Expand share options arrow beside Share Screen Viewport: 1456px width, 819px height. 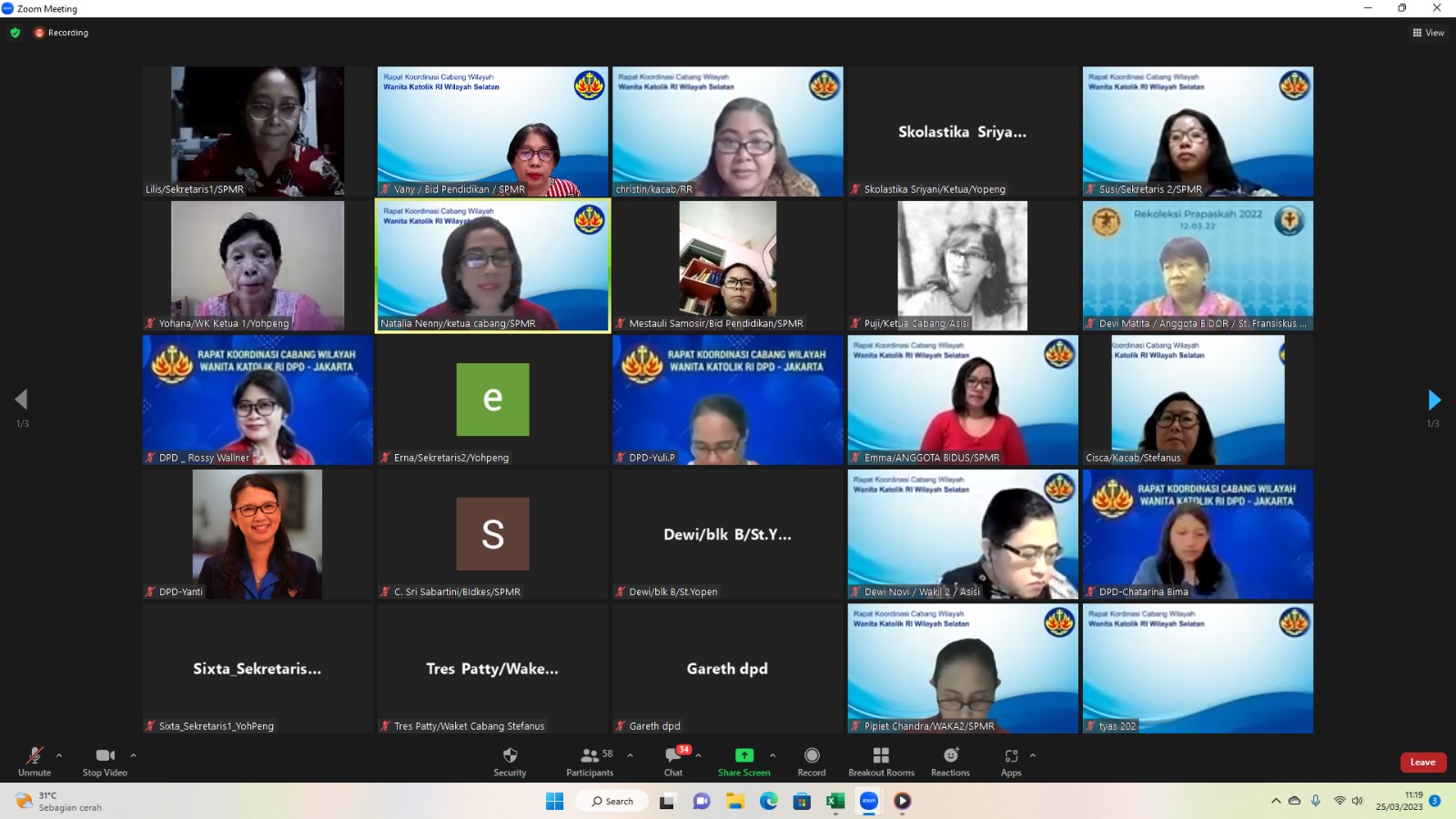773,755
